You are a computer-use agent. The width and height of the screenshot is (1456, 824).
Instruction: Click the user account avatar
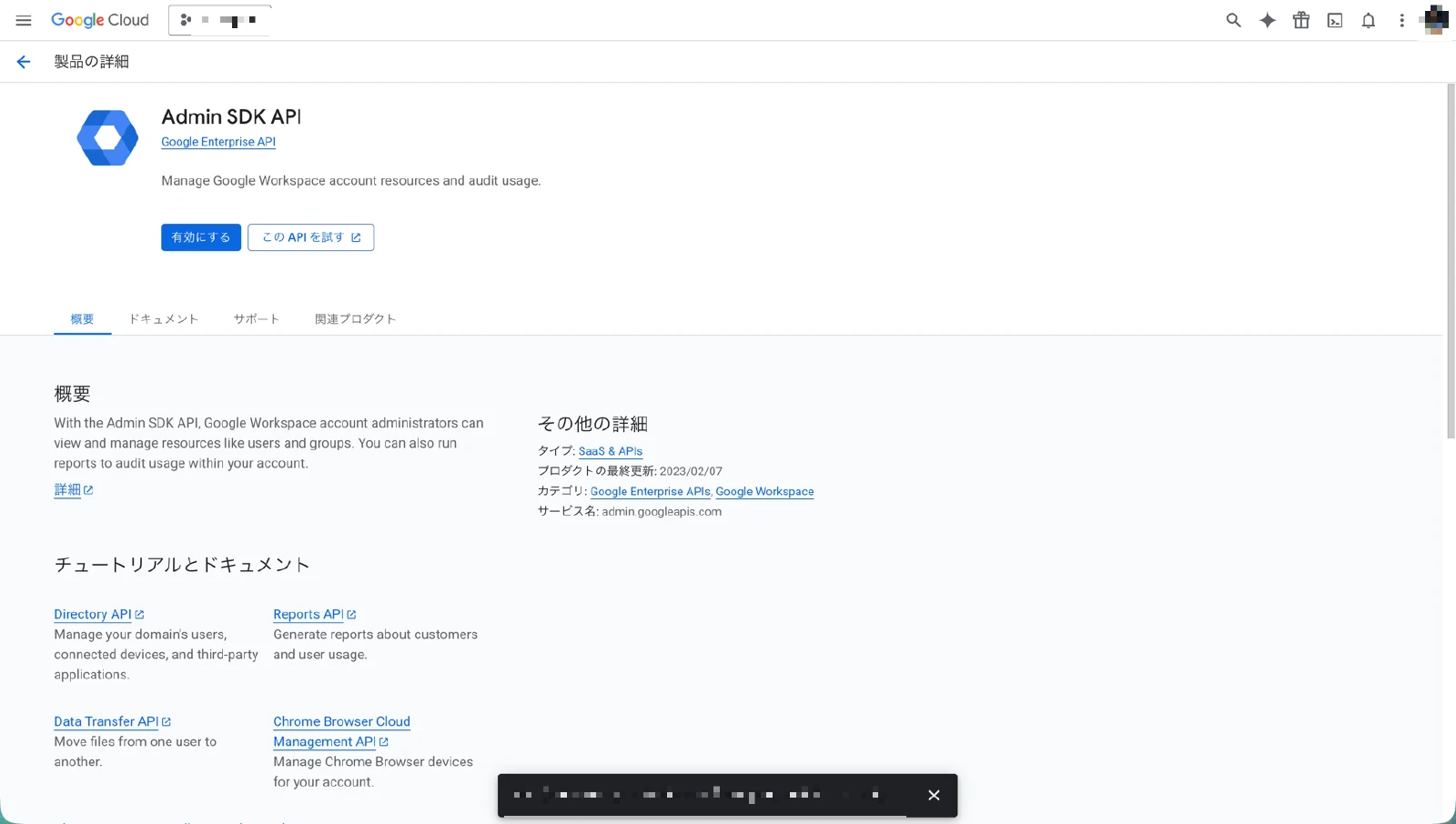pos(1435,20)
